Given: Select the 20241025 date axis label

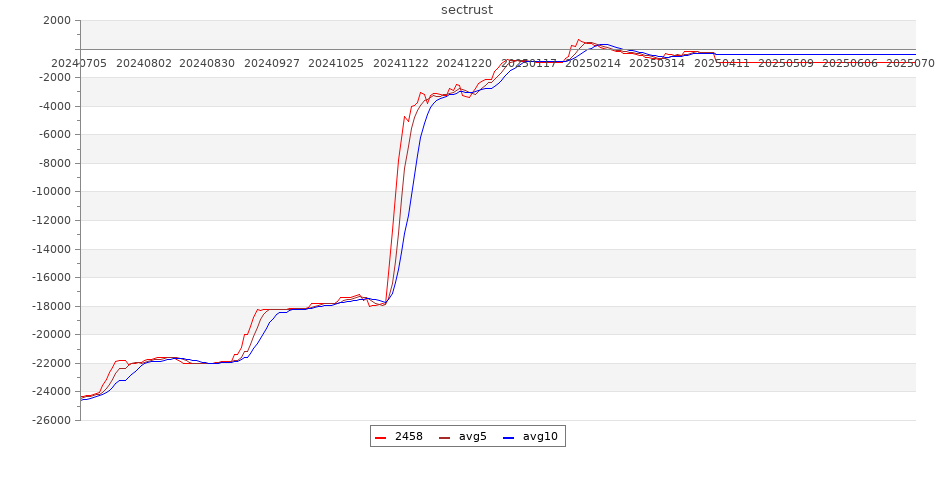Looking at the screenshot, I should point(337,63).
